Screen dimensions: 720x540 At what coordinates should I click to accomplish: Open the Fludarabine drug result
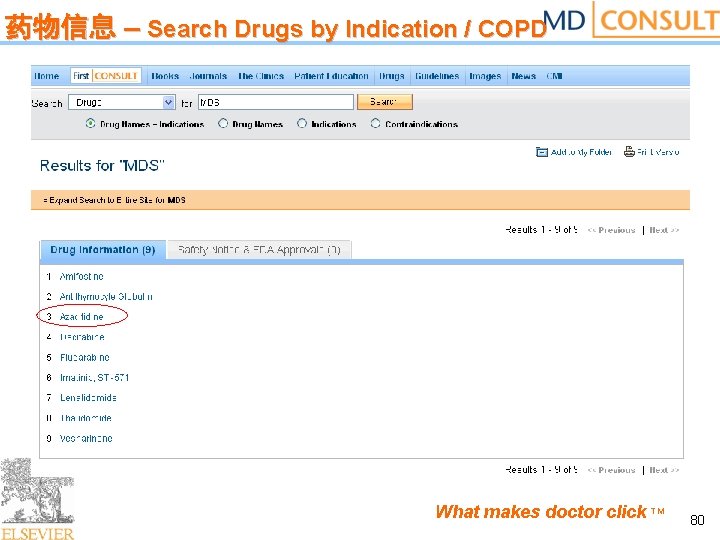tap(84, 357)
